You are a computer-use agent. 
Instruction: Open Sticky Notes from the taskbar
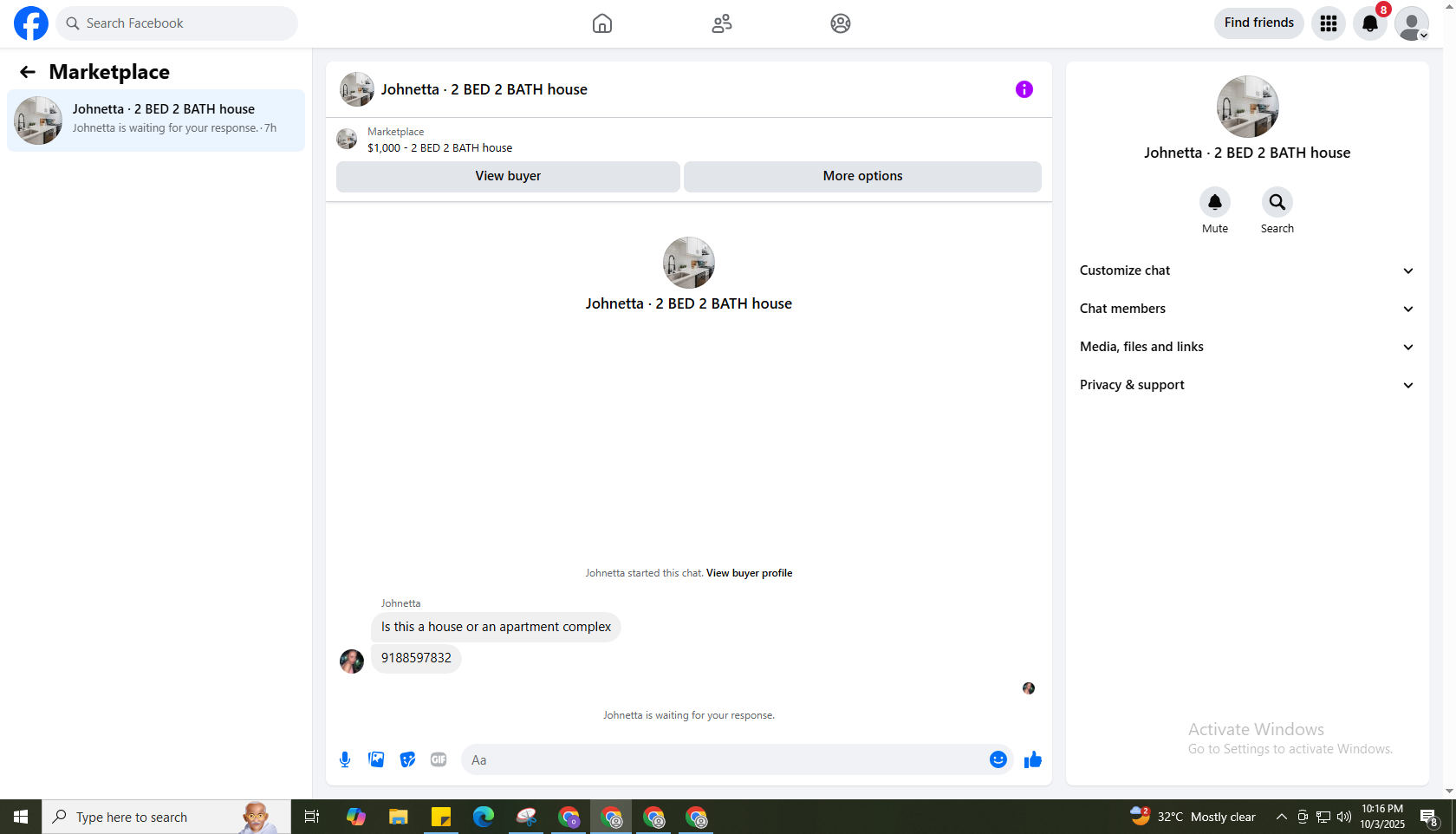click(x=441, y=817)
